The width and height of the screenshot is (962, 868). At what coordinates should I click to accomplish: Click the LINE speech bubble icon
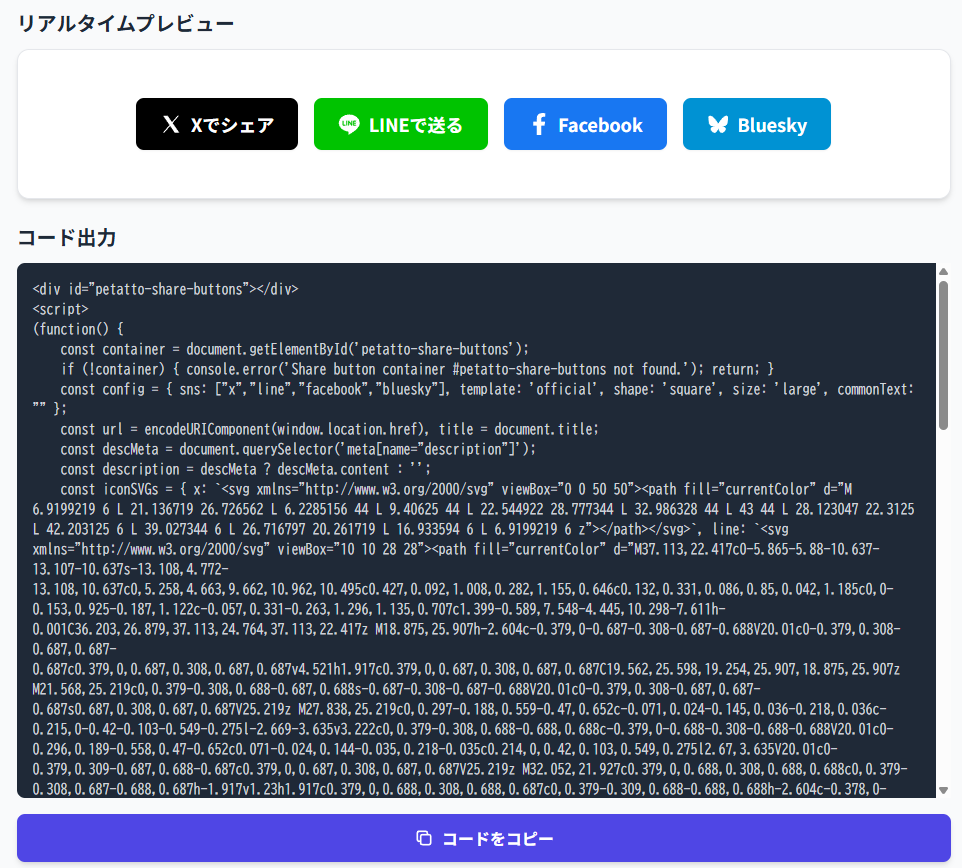point(349,125)
